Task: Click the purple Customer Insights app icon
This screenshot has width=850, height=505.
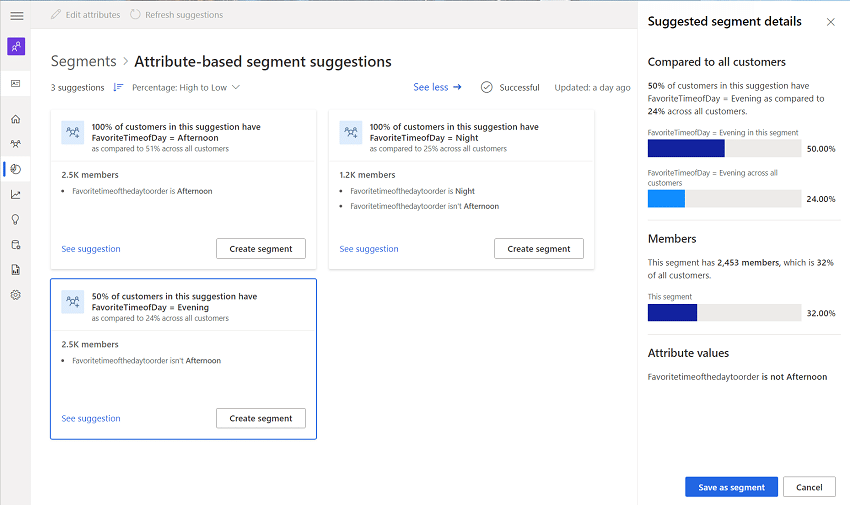Action: (16, 47)
